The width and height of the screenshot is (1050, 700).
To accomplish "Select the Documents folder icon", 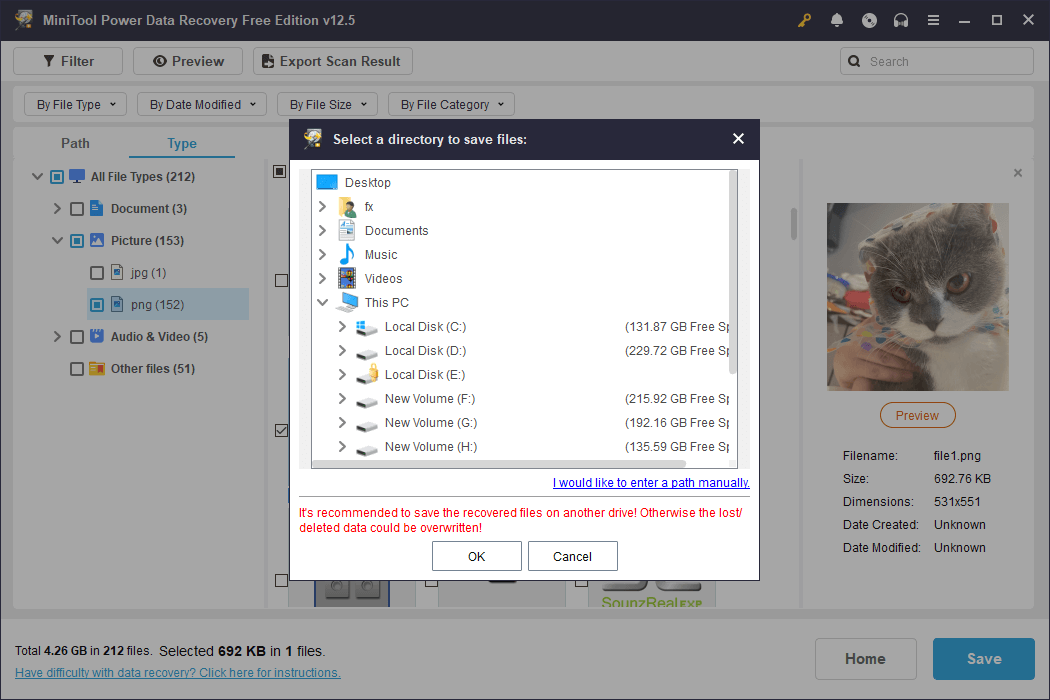I will point(347,230).
